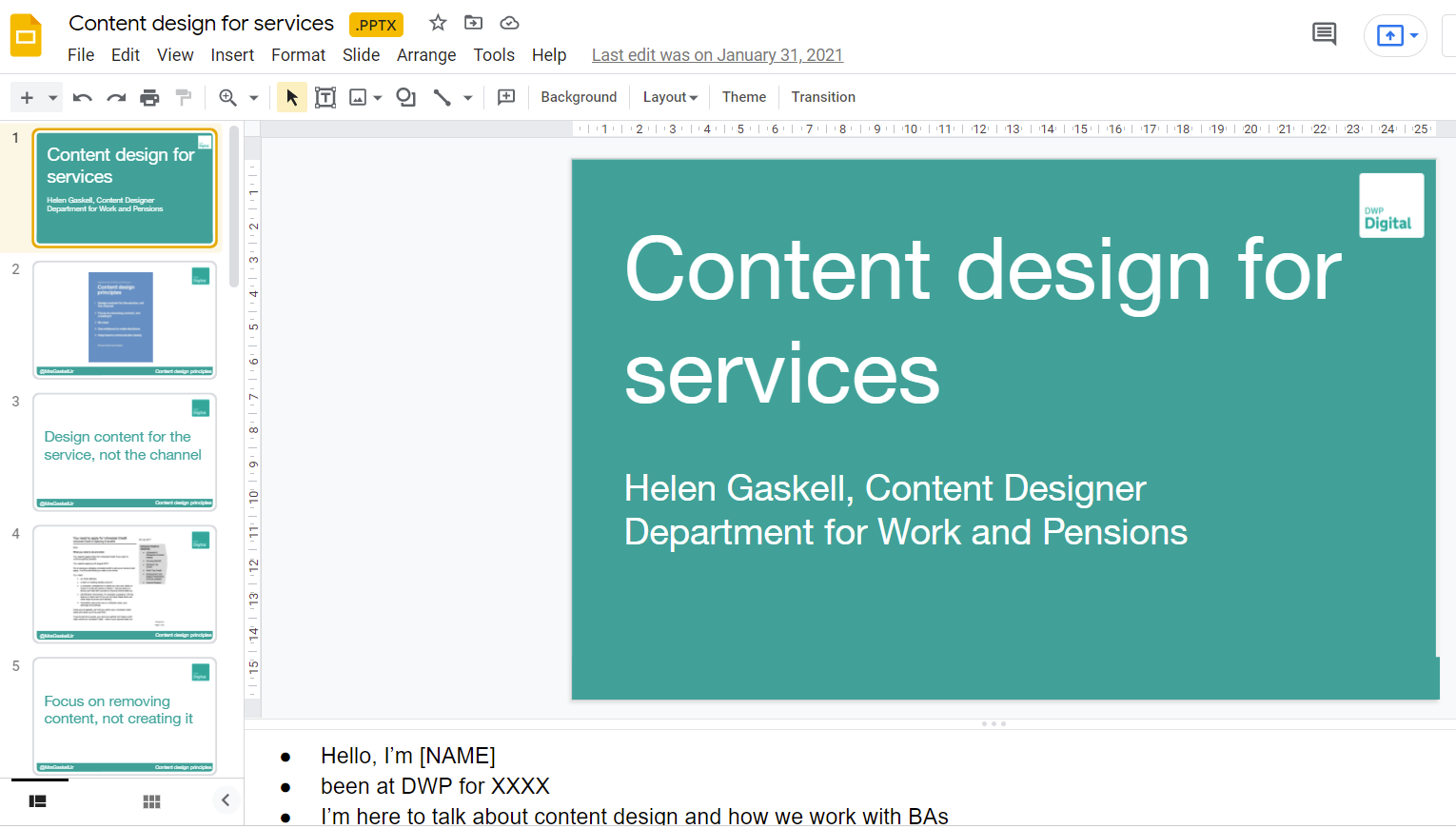This screenshot has height=829, width=1456.
Task: Click the last edit date link
Action: [717, 54]
